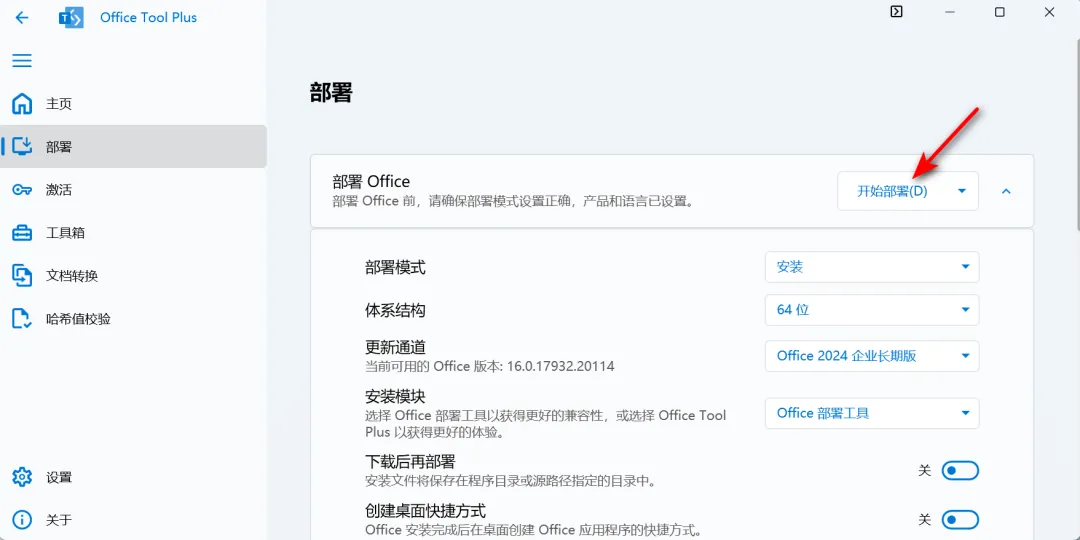Click the key icon beside 激活
This screenshot has width=1080, height=540.
[22, 189]
